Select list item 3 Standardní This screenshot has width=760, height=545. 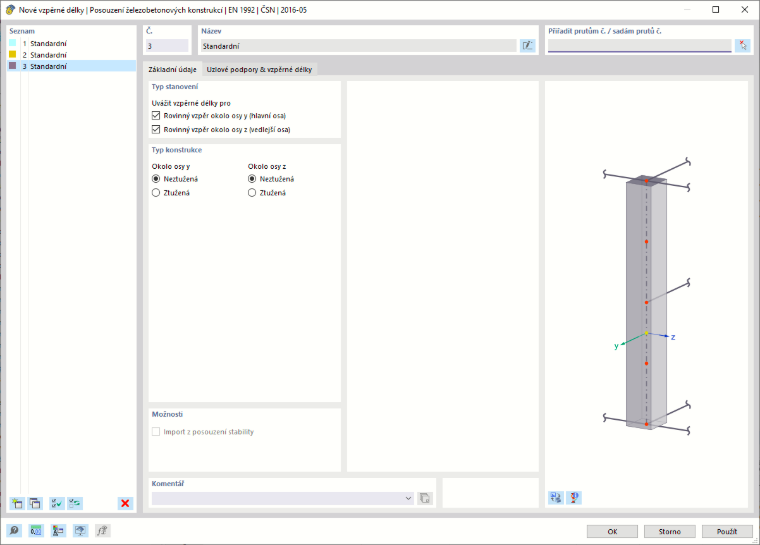(72, 66)
